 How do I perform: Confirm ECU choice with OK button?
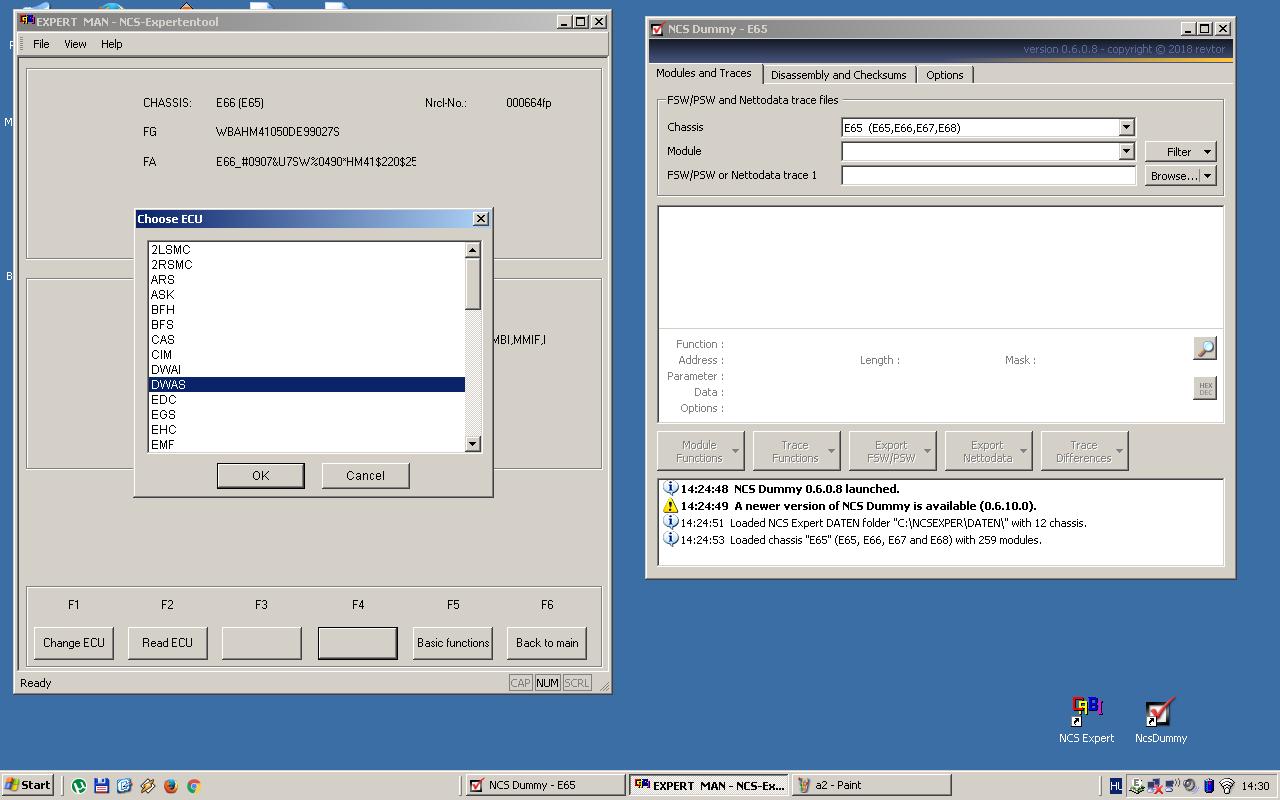[261, 475]
